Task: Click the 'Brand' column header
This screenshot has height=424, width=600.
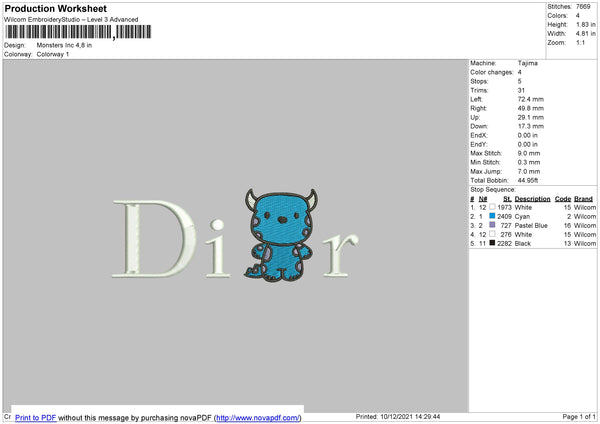Action: (583, 199)
